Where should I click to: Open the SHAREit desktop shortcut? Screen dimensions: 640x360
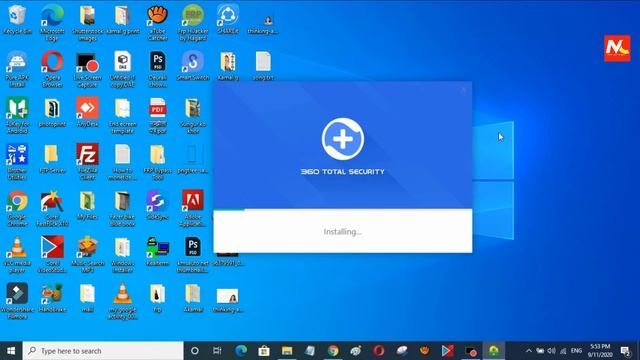pyautogui.click(x=228, y=20)
